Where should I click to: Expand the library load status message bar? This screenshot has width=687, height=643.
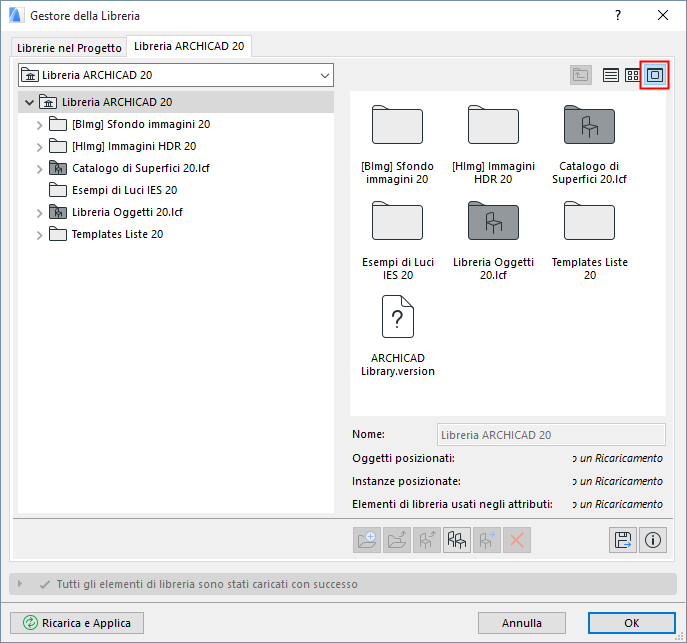coord(20,584)
